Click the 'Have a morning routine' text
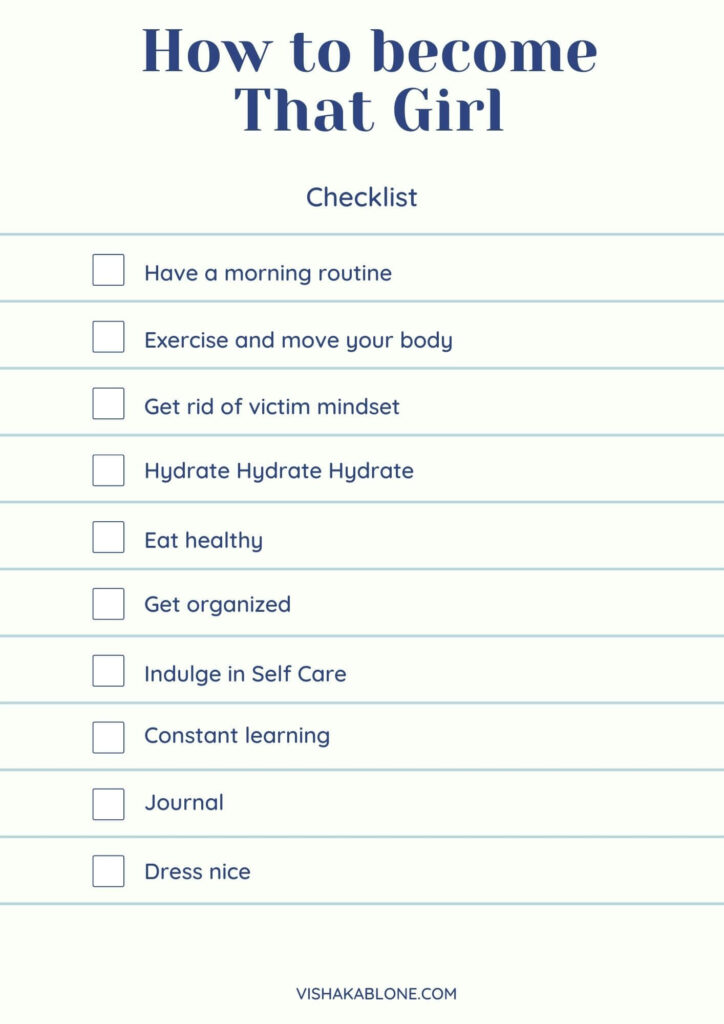724x1024 pixels. click(268, 274)
